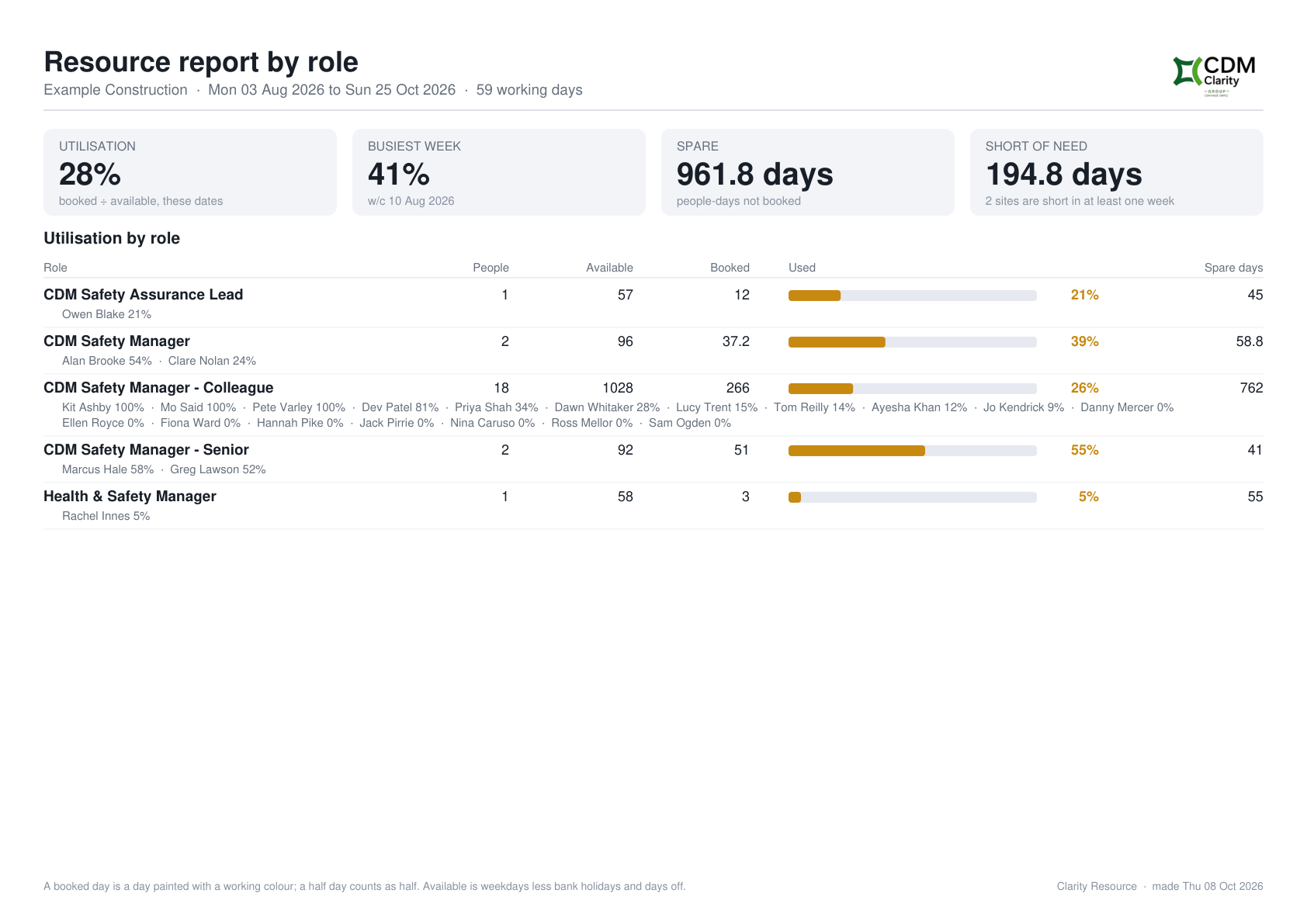This screenshot has height=924, width=1307.
Task: Click the 'Booked' column header
Action: point(730,268)
